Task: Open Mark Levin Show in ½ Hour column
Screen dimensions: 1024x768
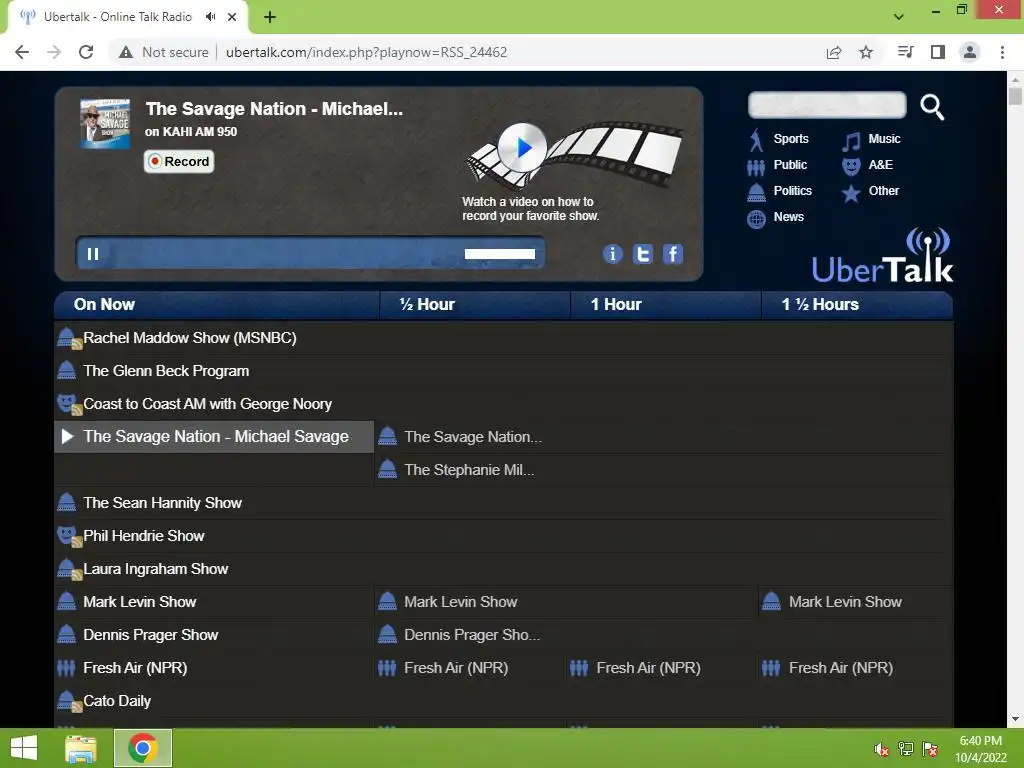Action: point(460,601)
